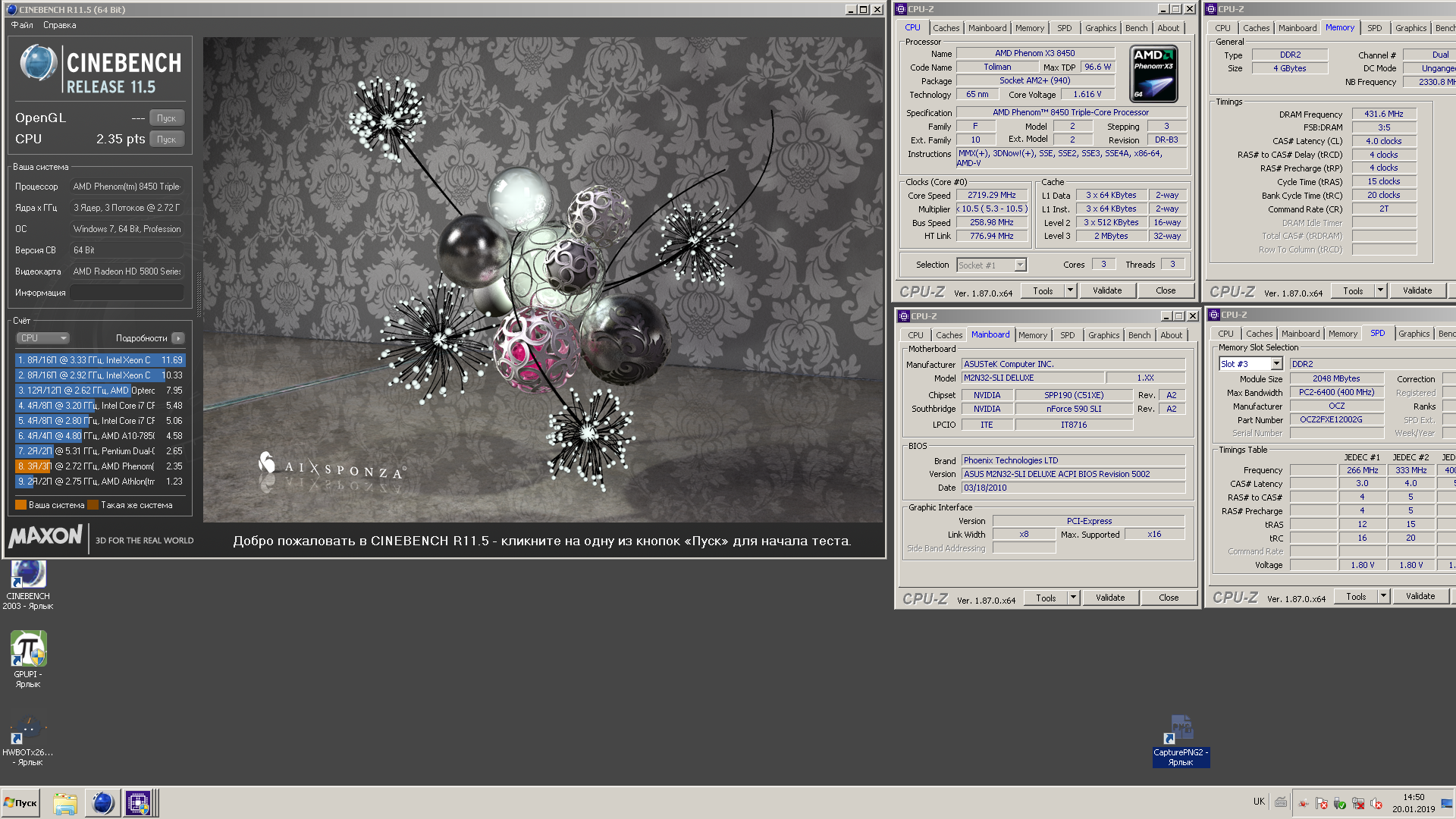The height and width of the screenshot is (819, 1456).
Task: Click Tools in the SPD CPU-Z window
Action: click(x=1356, y=597)
